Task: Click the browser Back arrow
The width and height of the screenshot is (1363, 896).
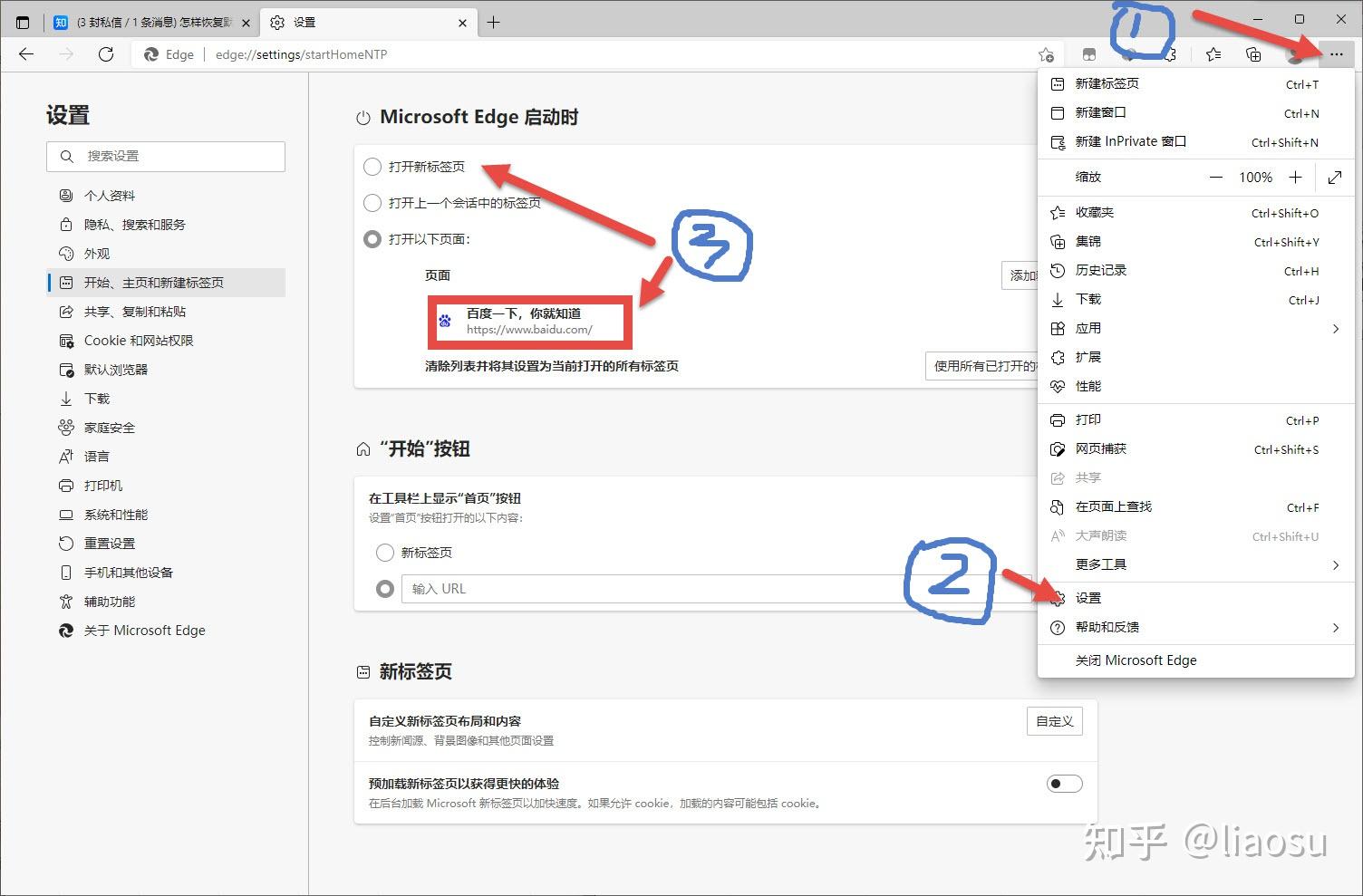Action: pyautogui.click(x=26, y=54)
